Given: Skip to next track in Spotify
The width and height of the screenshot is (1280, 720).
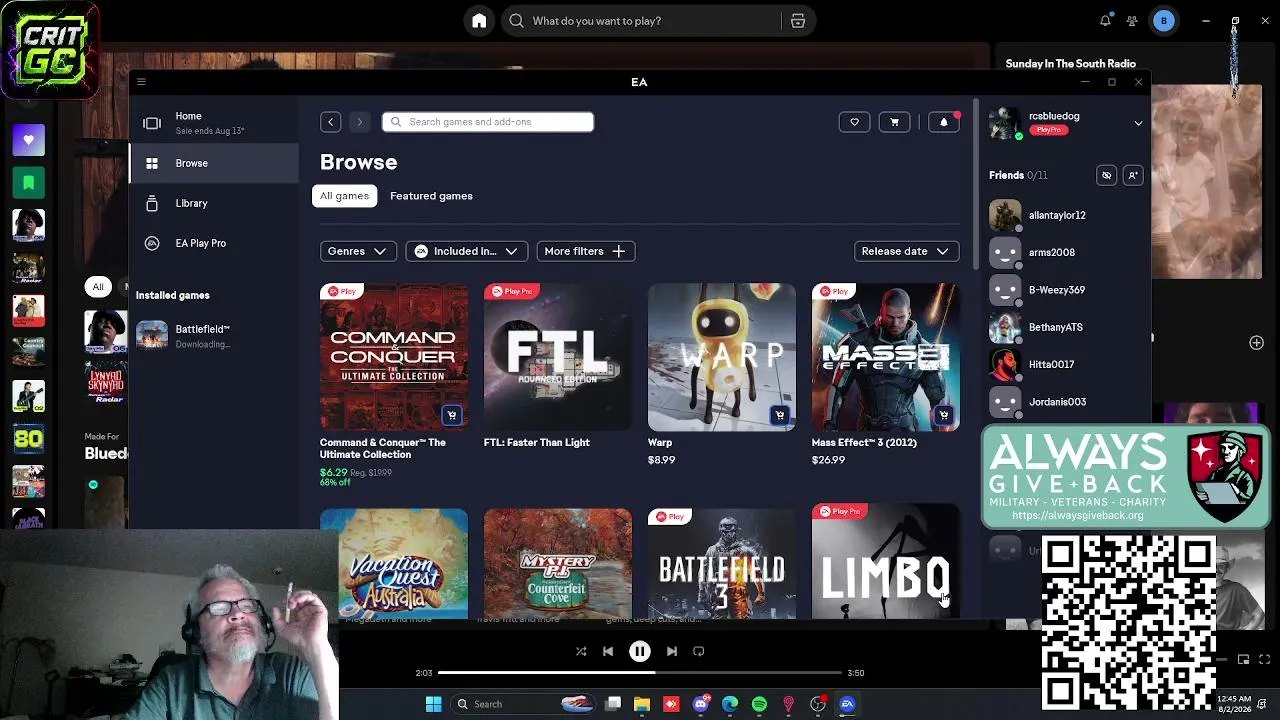Looking at the screenshot, I should [672, 652].
